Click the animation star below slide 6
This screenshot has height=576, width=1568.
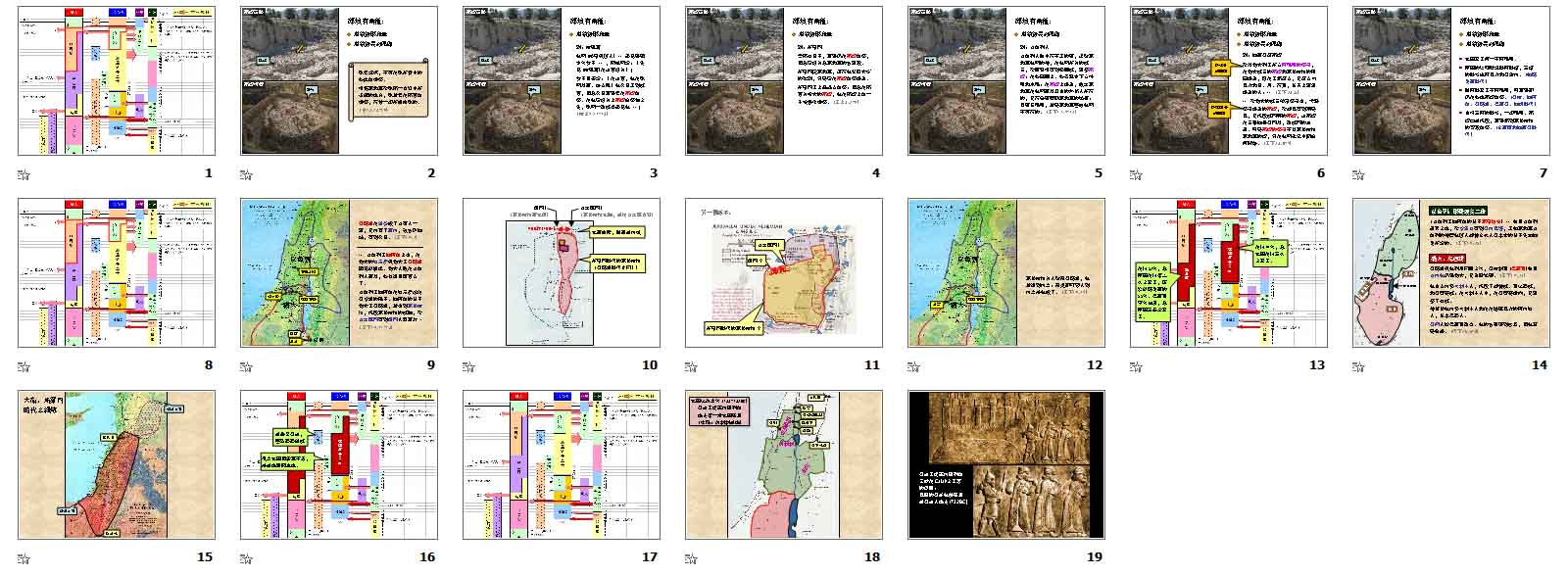click(1136, 175)
